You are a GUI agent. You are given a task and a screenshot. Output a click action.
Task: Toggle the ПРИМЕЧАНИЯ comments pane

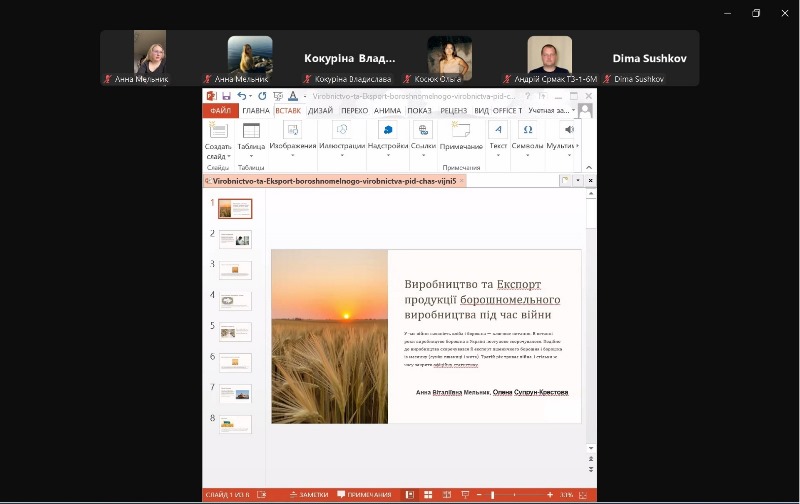click(364, 495)
